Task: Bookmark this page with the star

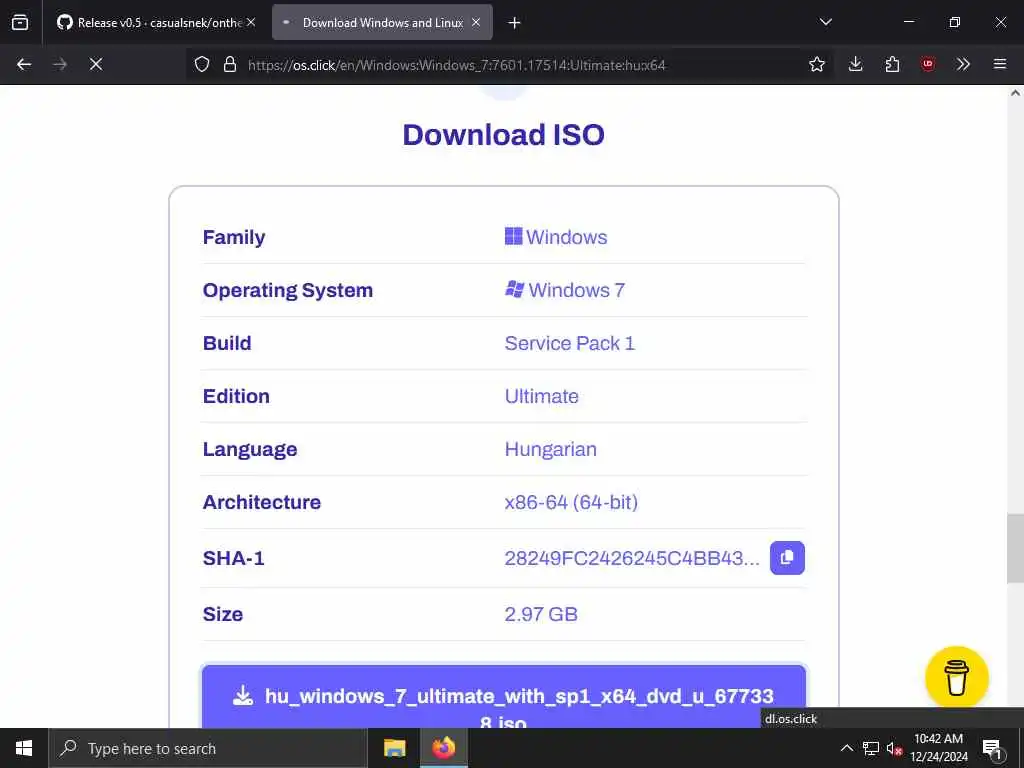Action: [817, 64]
